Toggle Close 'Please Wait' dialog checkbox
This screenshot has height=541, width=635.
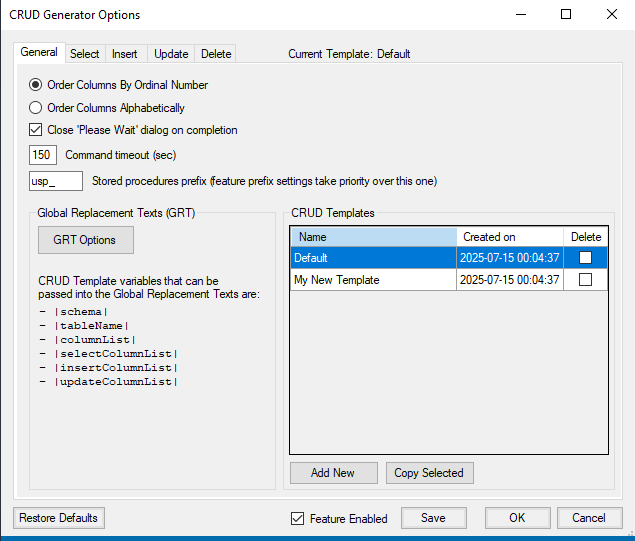coord(36,130)
